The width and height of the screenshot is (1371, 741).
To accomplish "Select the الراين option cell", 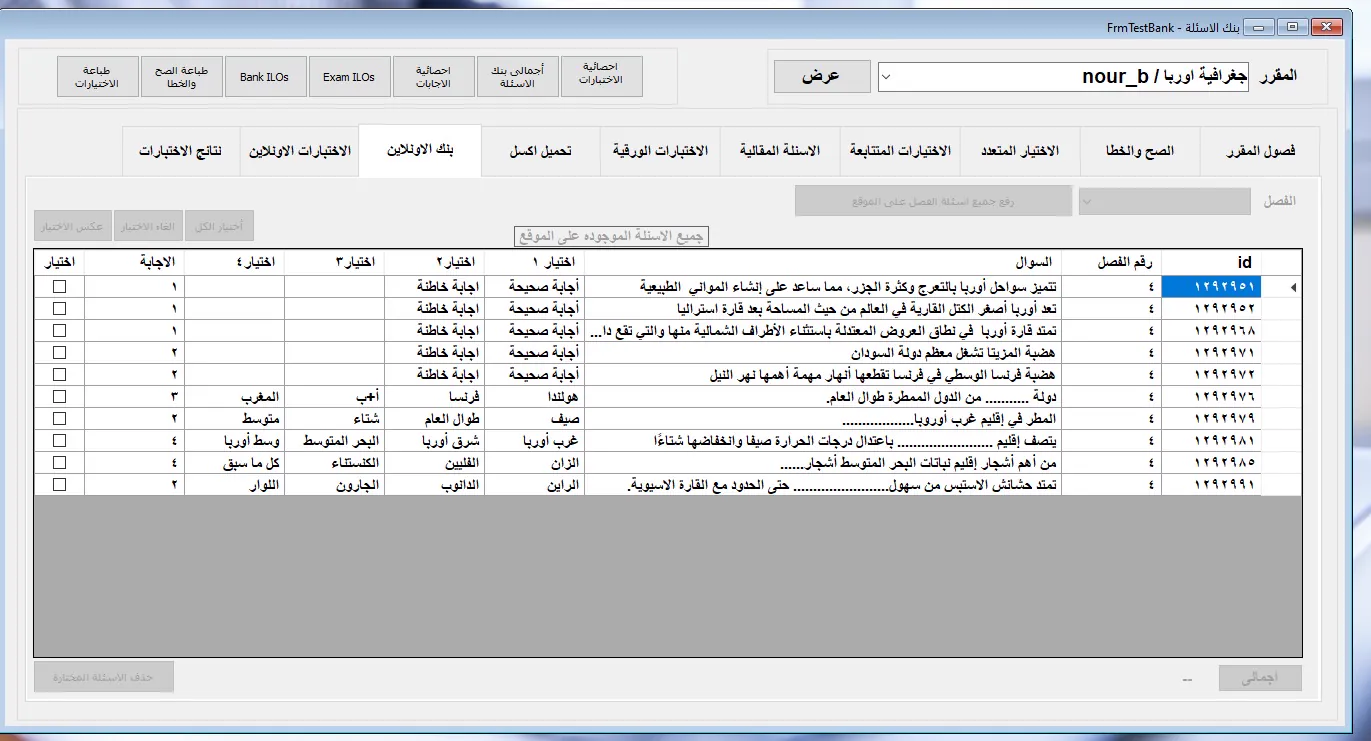I will pyautogui.click(x=534, y=484).
